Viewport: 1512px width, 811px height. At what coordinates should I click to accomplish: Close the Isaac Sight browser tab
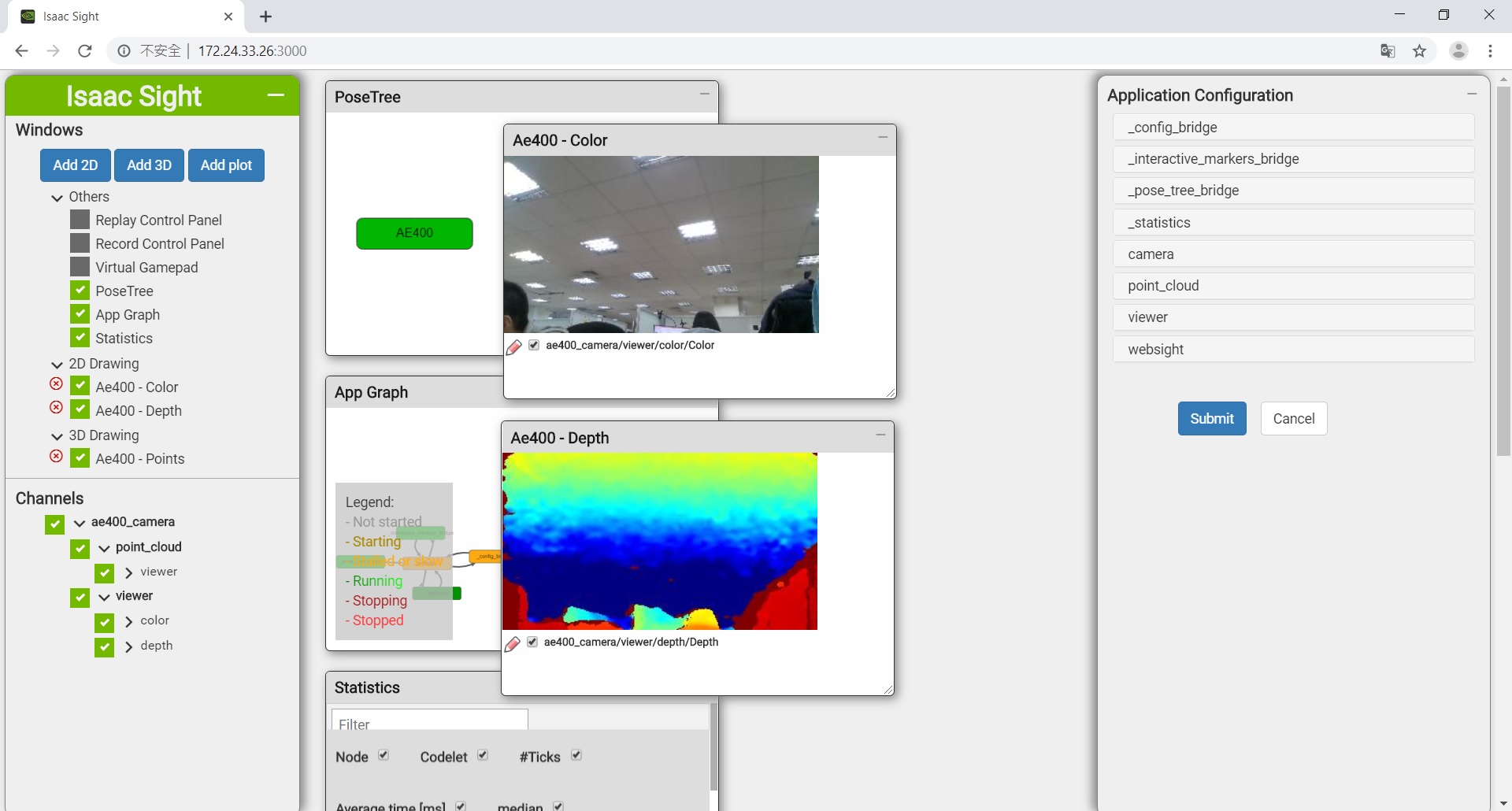(228, 17)
